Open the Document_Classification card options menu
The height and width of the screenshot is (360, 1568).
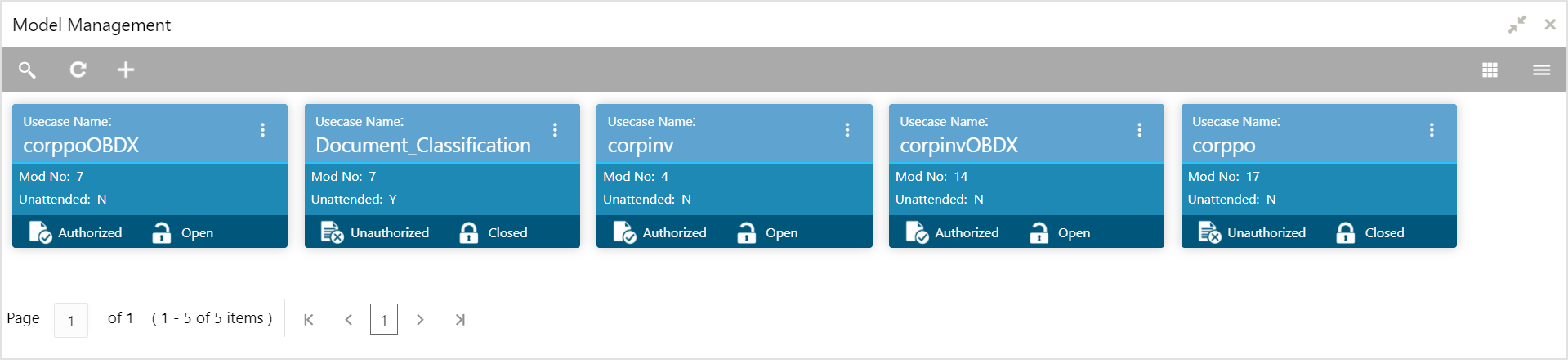pyautogui.click(x=555, y=129)
